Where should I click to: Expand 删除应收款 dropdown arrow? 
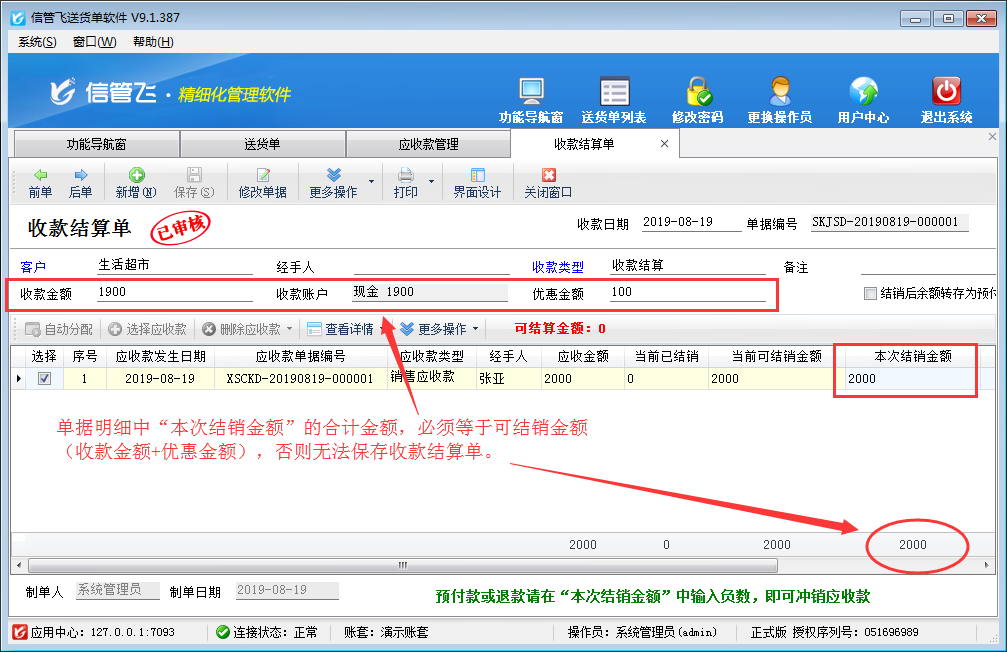point(290,329)
